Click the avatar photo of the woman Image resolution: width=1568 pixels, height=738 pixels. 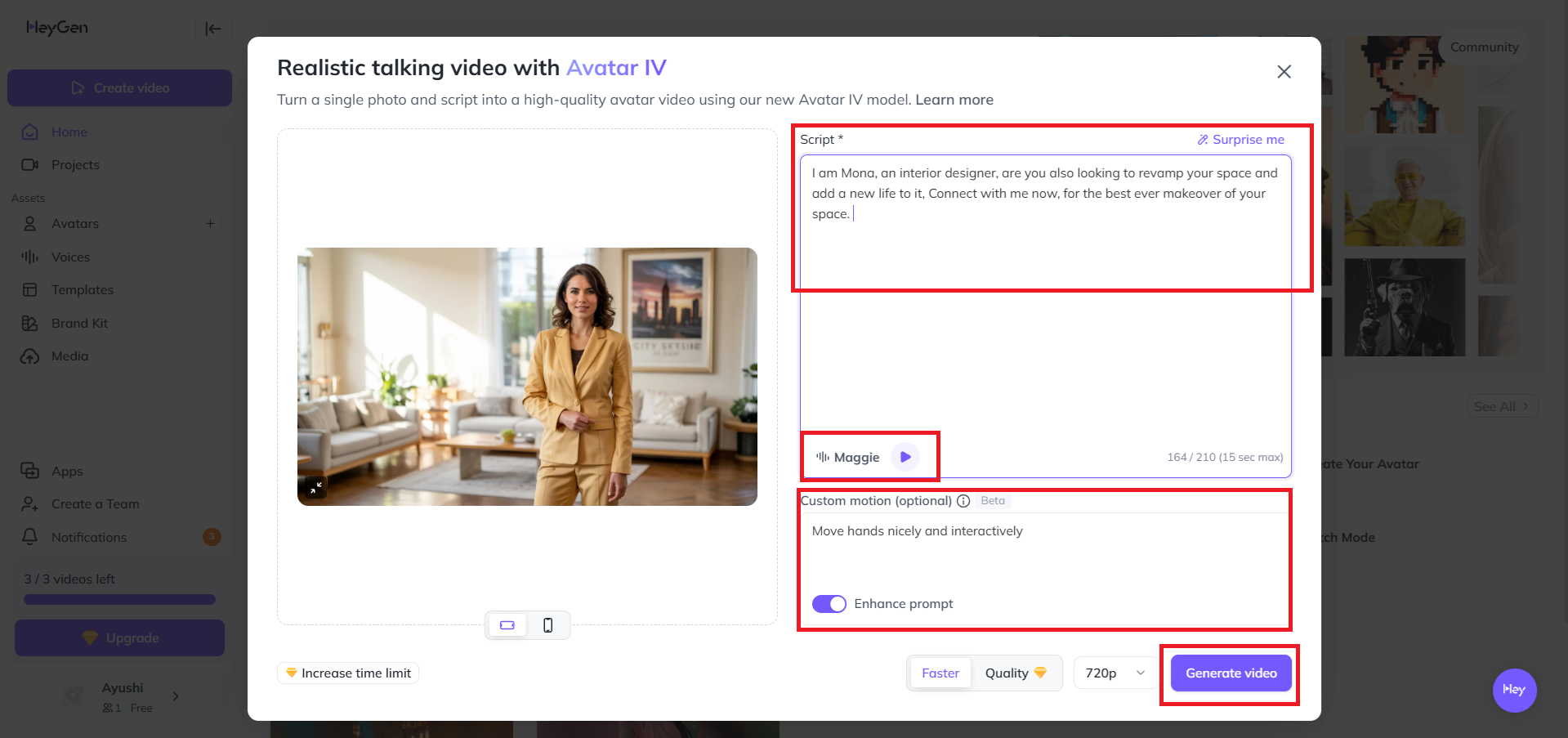[527, 377]
